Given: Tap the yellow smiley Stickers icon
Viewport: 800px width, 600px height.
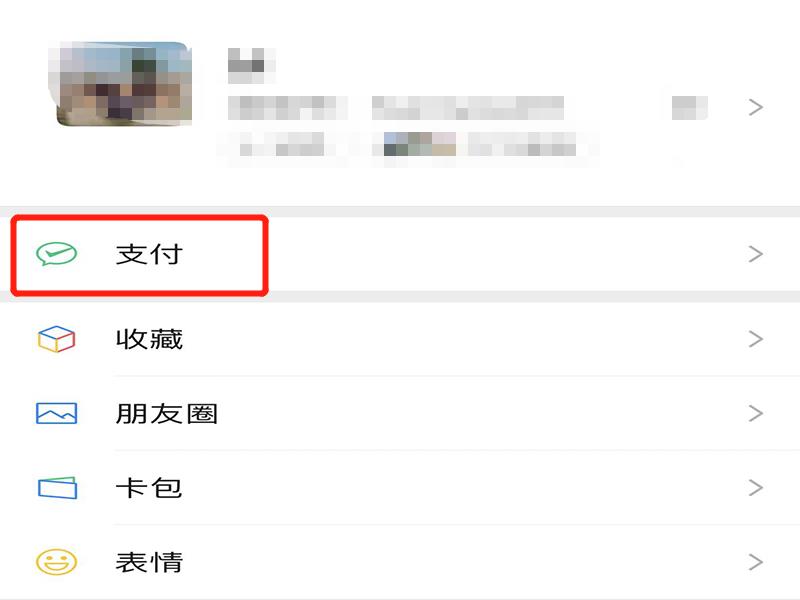Looking at the screenshot, I should coord(57,562).
